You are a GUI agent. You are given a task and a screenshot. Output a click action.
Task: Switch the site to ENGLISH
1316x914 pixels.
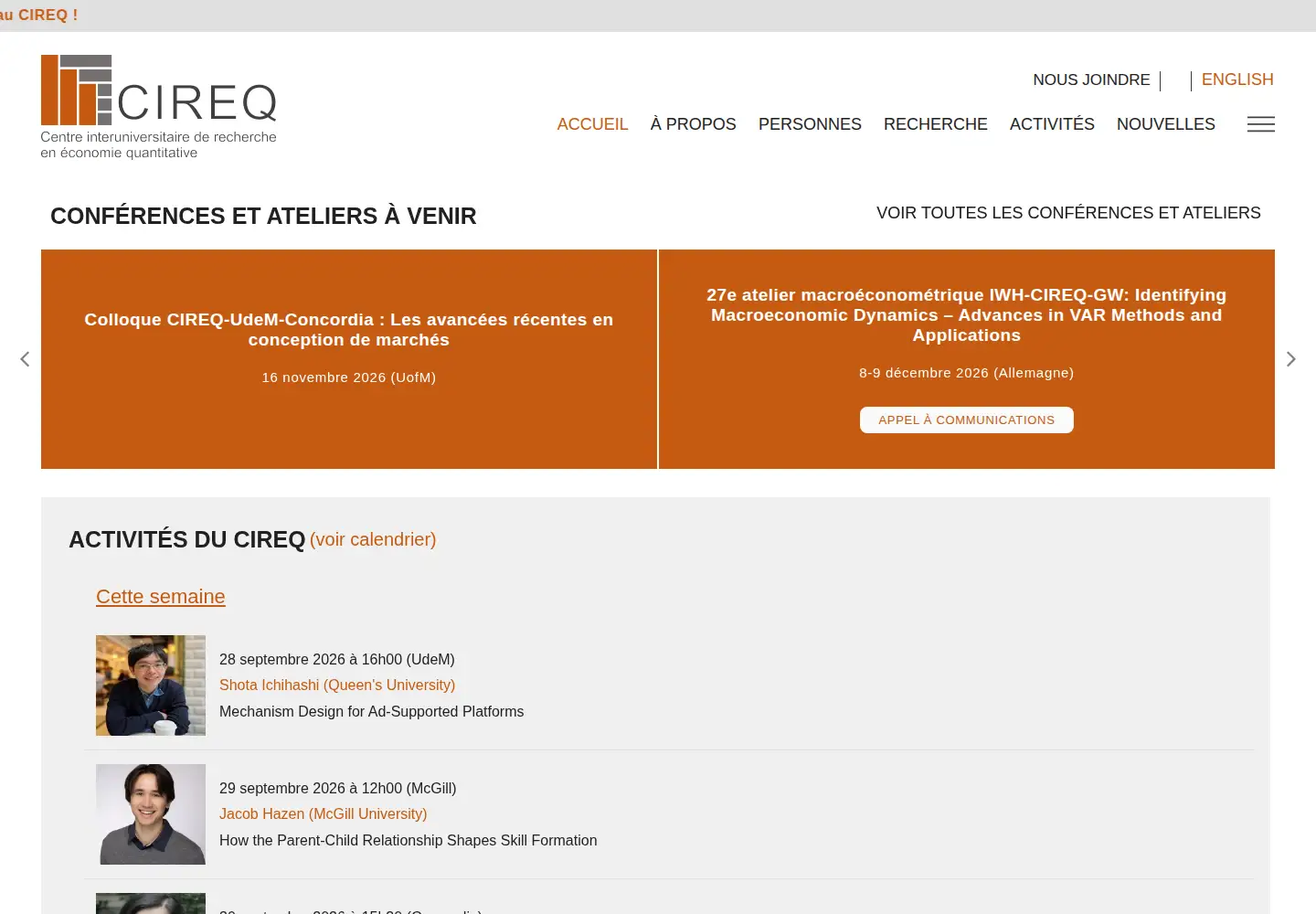pyautogui.click(x=1237, y=80)
